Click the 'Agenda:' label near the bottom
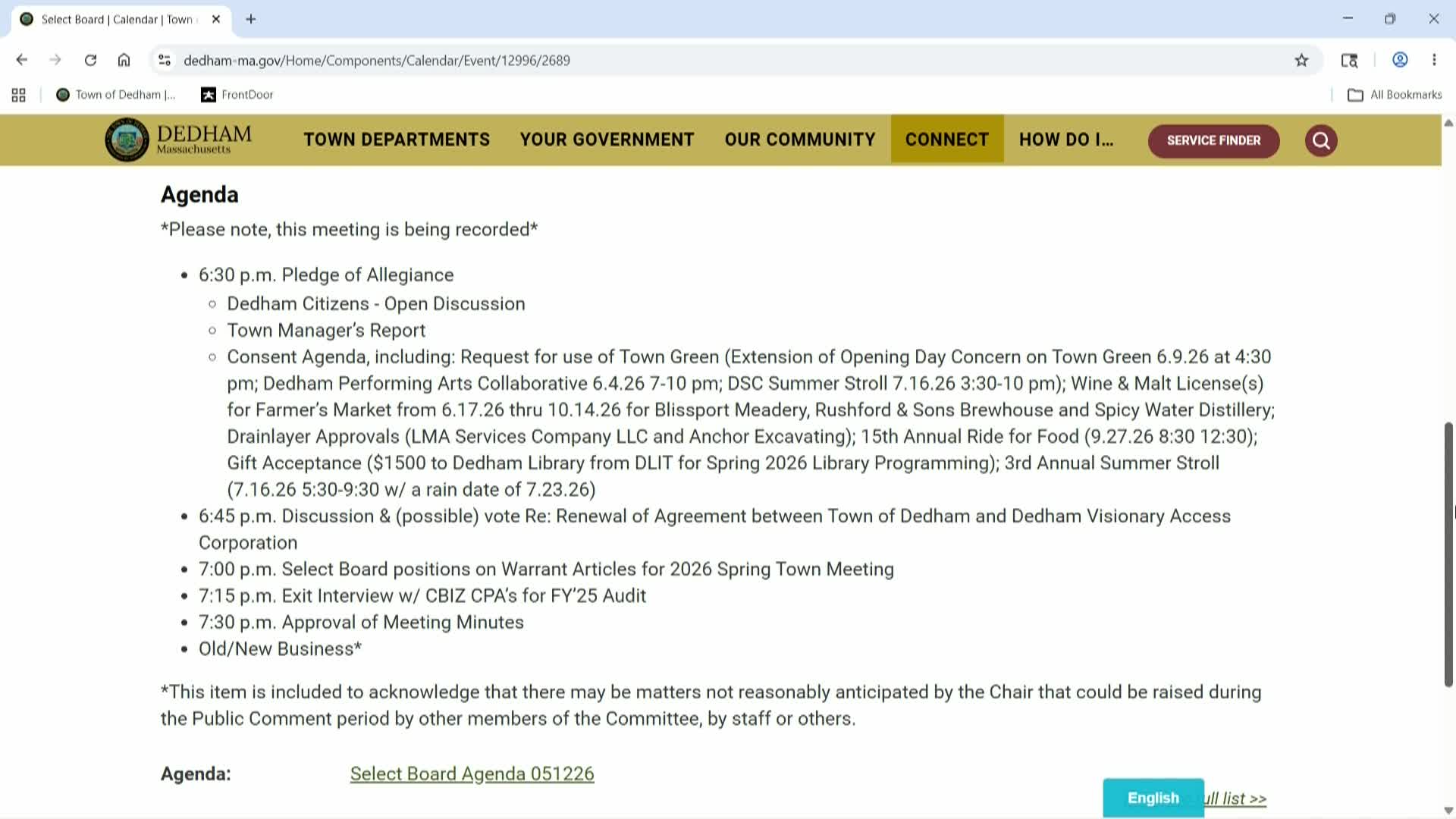The height and width of the screenshot is (819, 1456). click(196, 773)
